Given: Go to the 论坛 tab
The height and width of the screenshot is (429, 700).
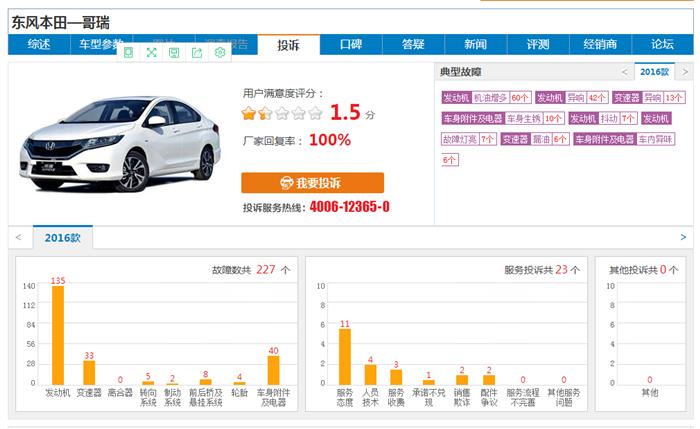Looking at the screenshot, I should pyautogui.click(x=662, y=44).
